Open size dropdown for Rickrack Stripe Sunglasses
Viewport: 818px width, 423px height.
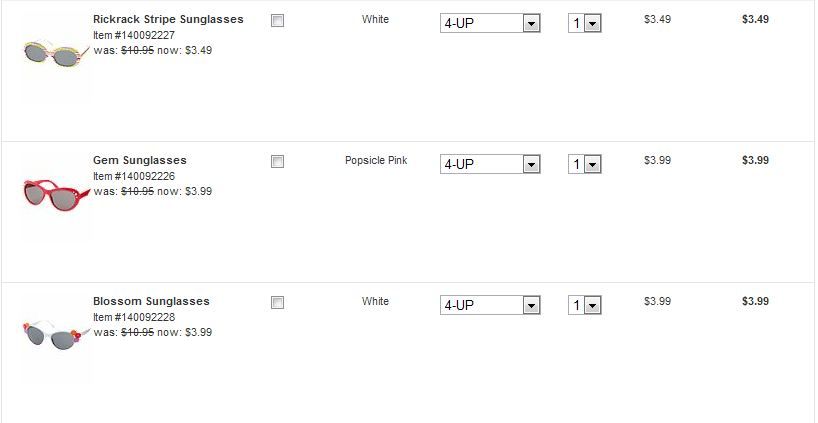point(490,23)
